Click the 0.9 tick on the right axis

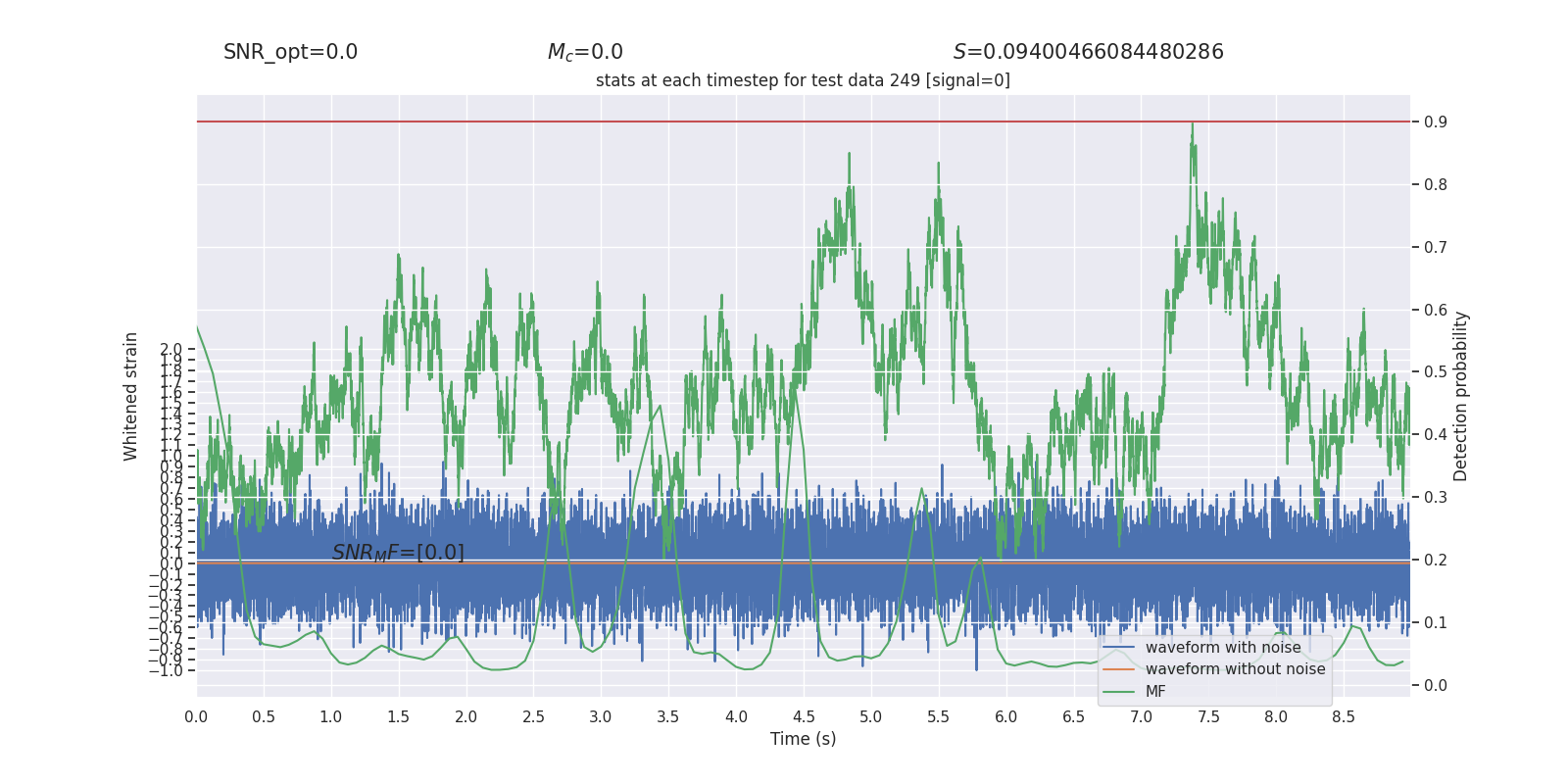pos(1436,122)
